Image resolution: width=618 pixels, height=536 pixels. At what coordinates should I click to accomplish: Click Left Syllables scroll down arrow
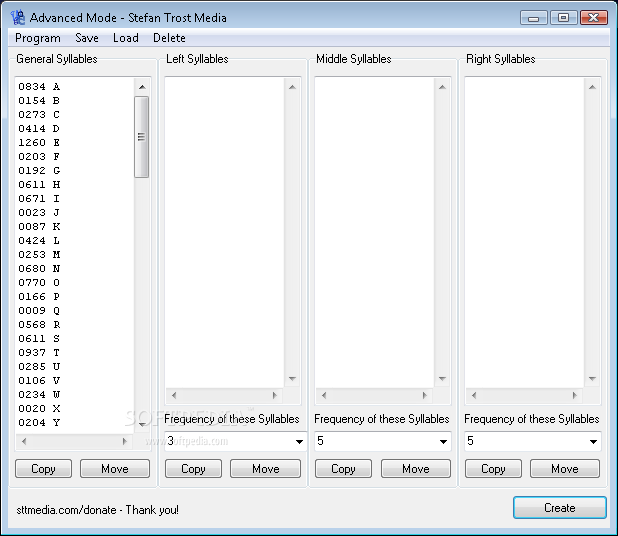pos(292,379)
